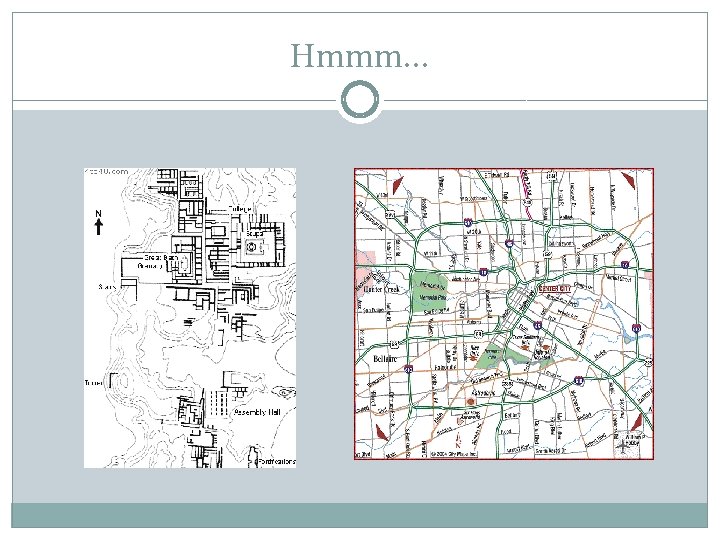This screenshot has width=720, height=540.
Task: Click the red arrow in map's top-right corner
Action: [628, 180]
